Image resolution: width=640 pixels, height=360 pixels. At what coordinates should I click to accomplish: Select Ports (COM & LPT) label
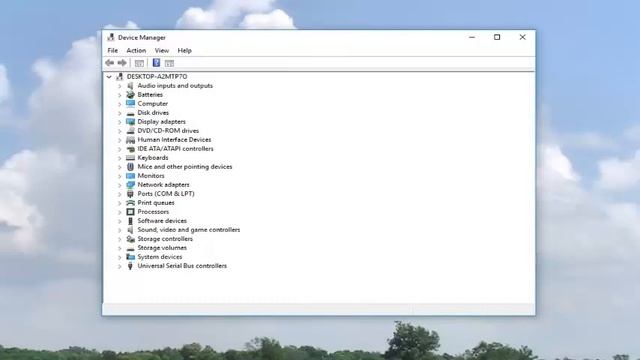166,194
